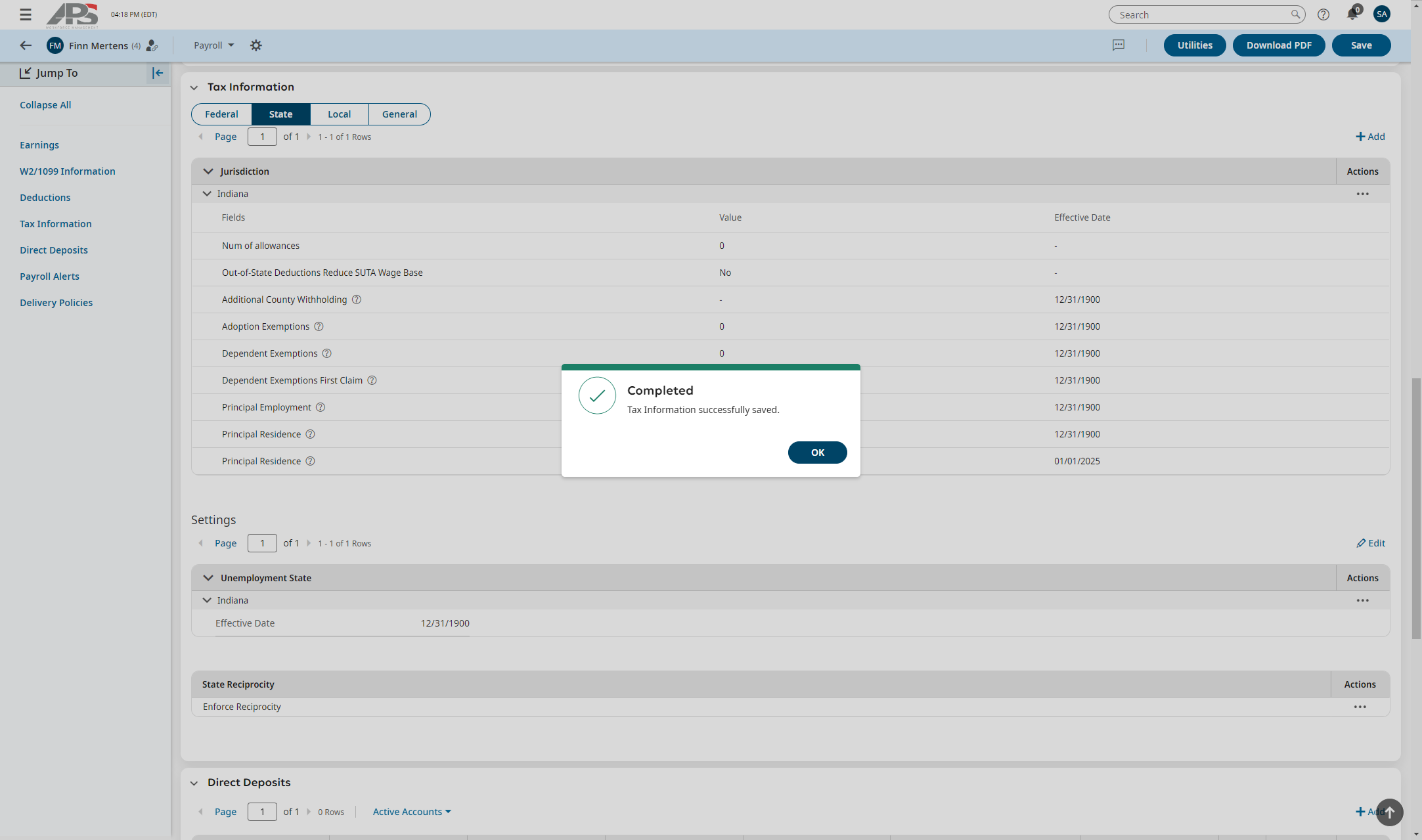Click the back arrow icon
This screenshot has width=1422, height=840.
(x=26, y=45)
